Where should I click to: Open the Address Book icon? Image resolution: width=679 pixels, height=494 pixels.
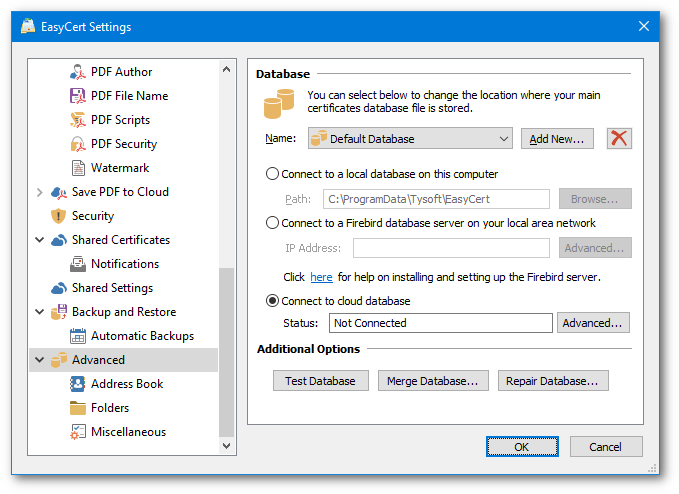[x=78, y=384]
